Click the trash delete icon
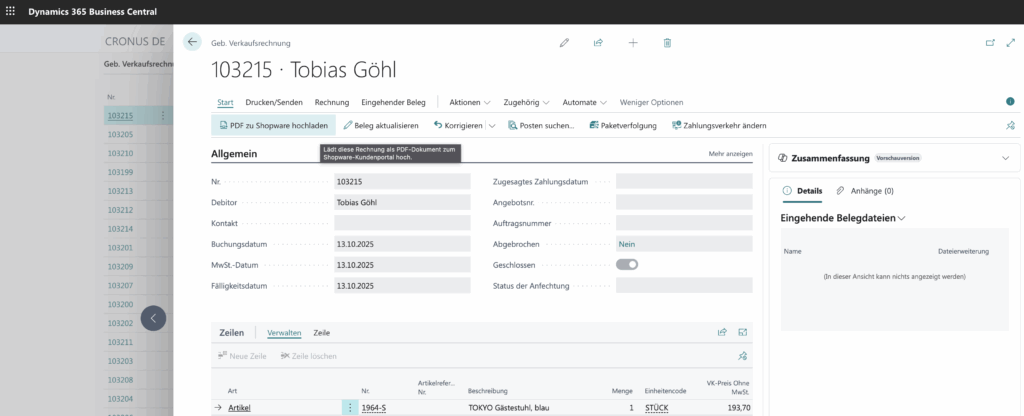 pos(667,43)
